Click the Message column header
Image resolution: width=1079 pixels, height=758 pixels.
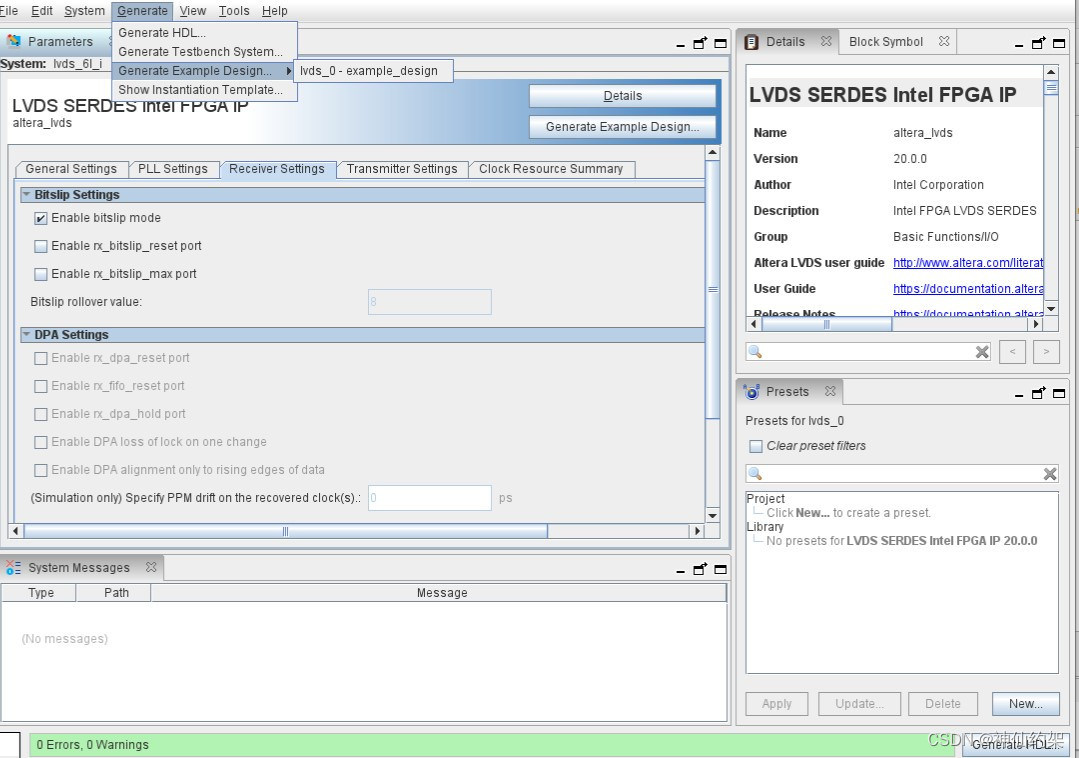[x=439, y=593]
